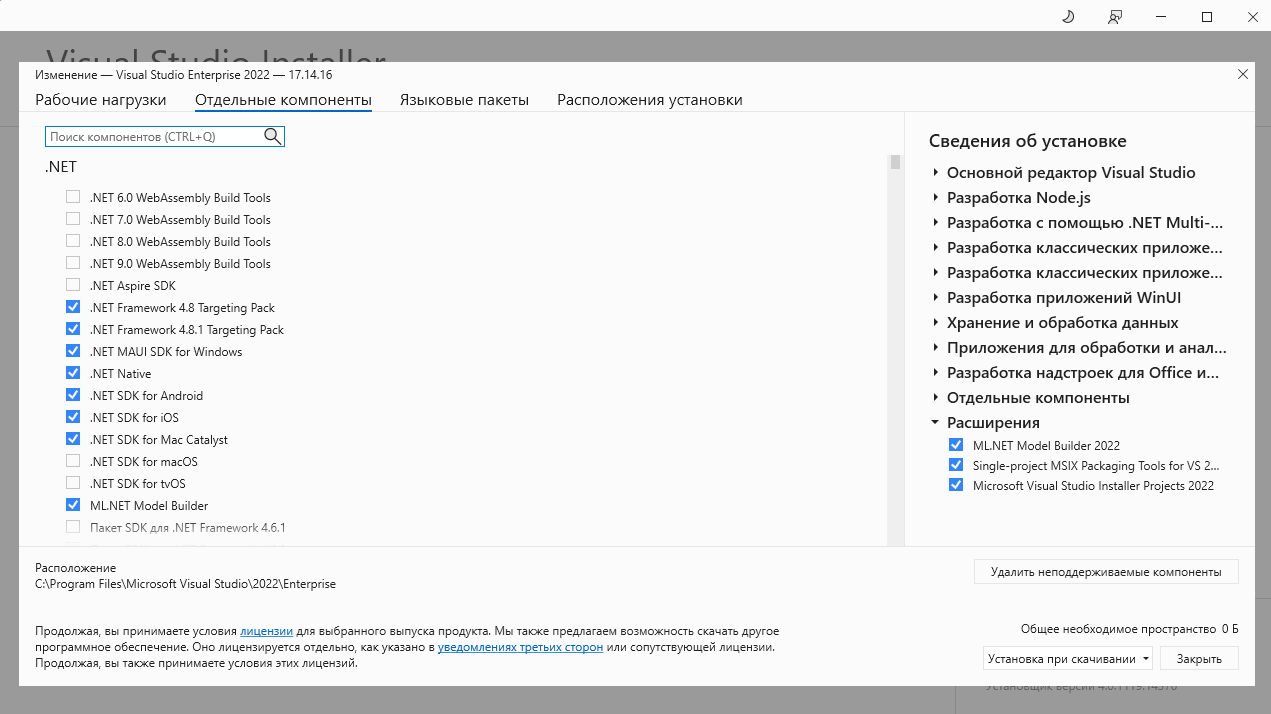The image size is (1271, 714).
Task: Toggle the night mode moon icon
Action: click(x=1068, y=17)
